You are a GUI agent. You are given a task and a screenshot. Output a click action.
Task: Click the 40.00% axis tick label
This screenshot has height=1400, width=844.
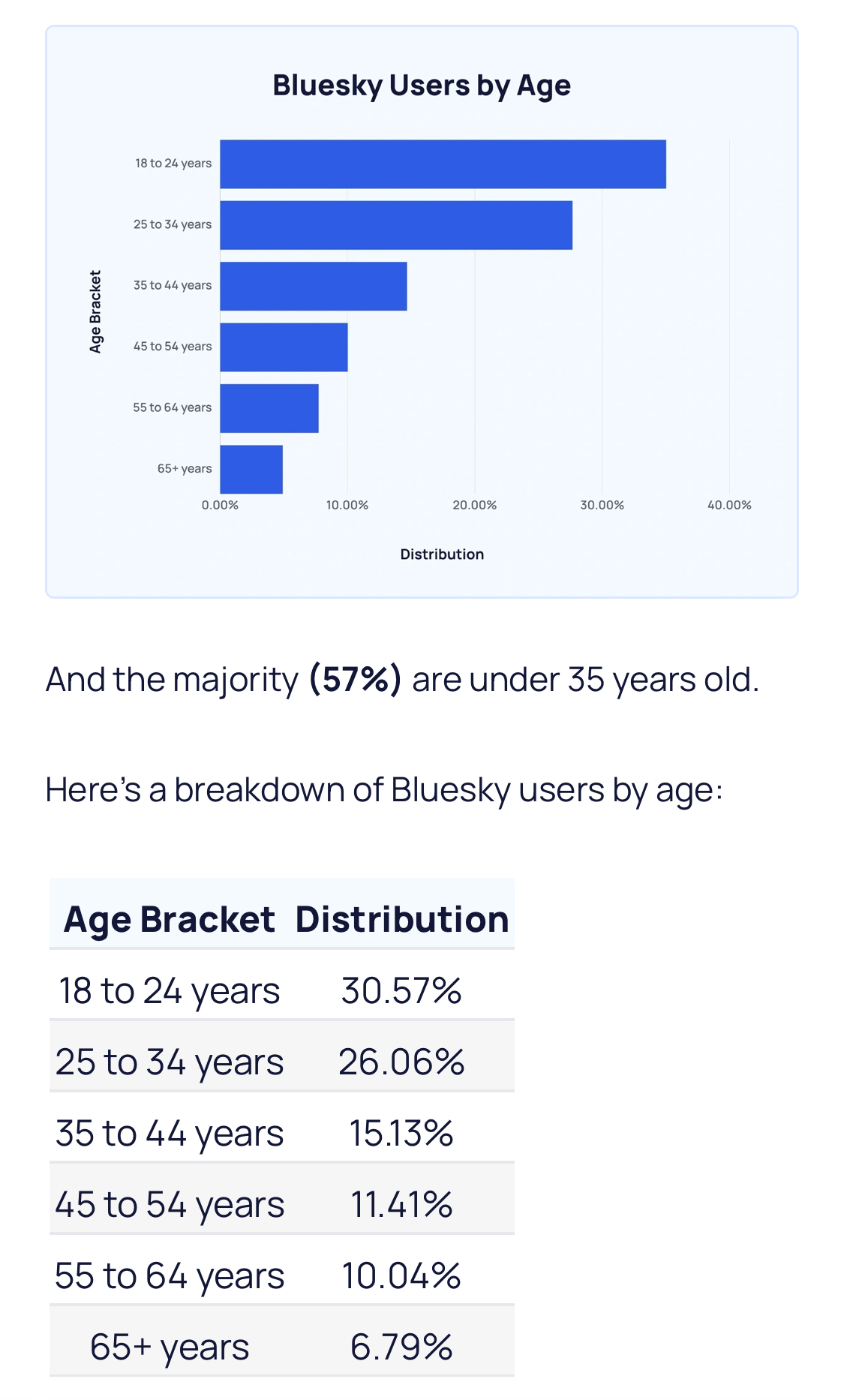[x=728, y=505]
